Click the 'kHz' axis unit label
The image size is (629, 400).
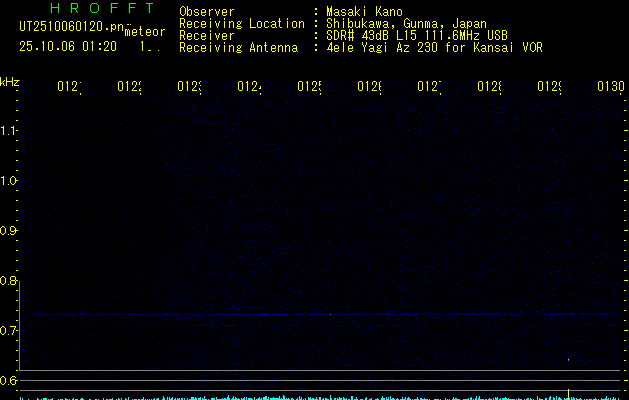pos(10,82)
